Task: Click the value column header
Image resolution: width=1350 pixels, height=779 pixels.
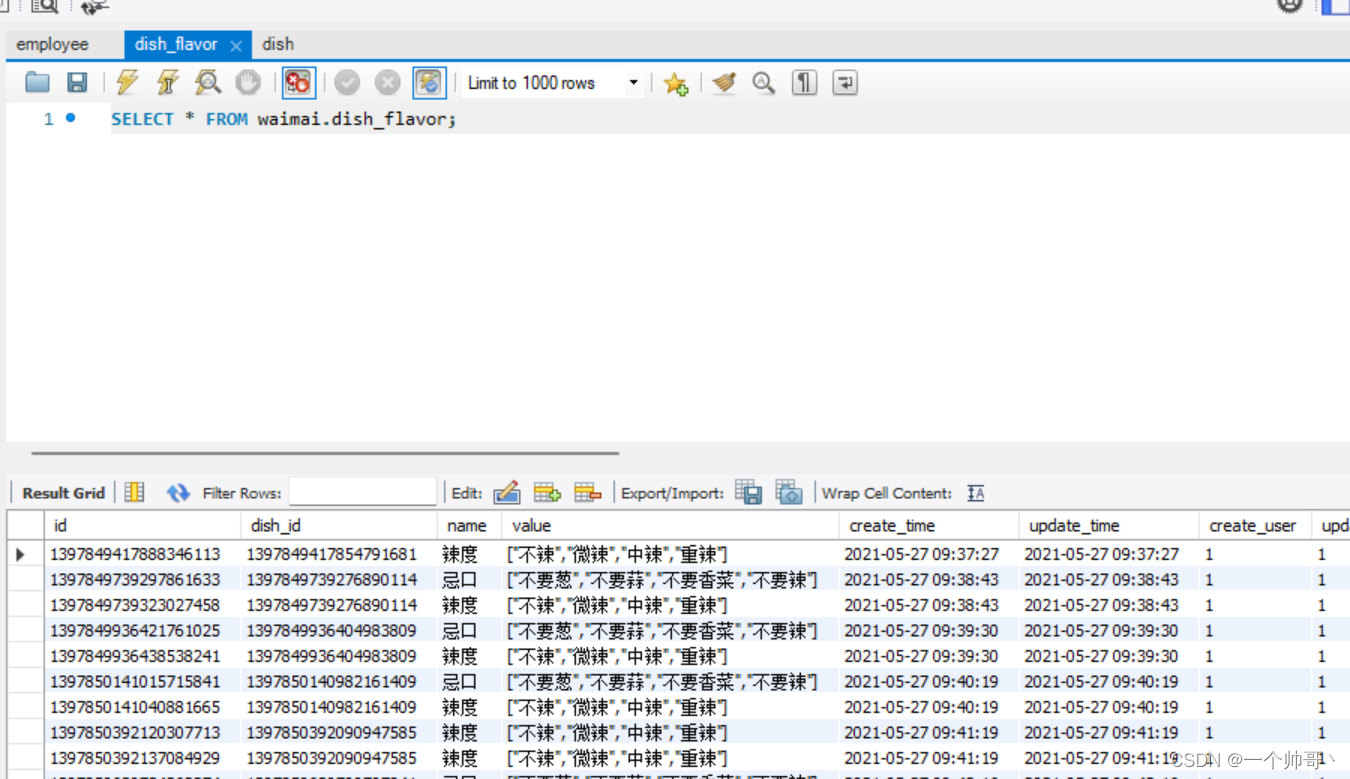Action: click(671, 525)
